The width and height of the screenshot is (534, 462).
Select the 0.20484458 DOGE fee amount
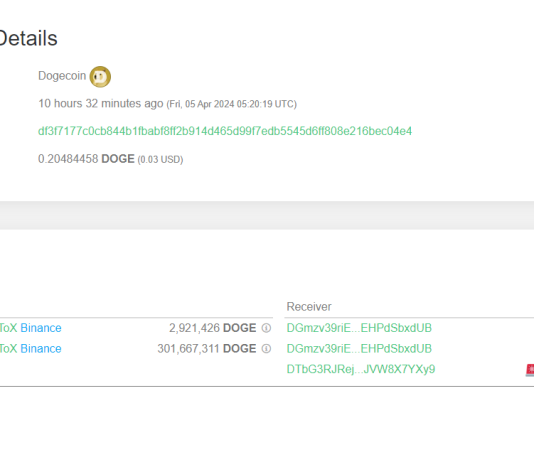click(86, 159)
